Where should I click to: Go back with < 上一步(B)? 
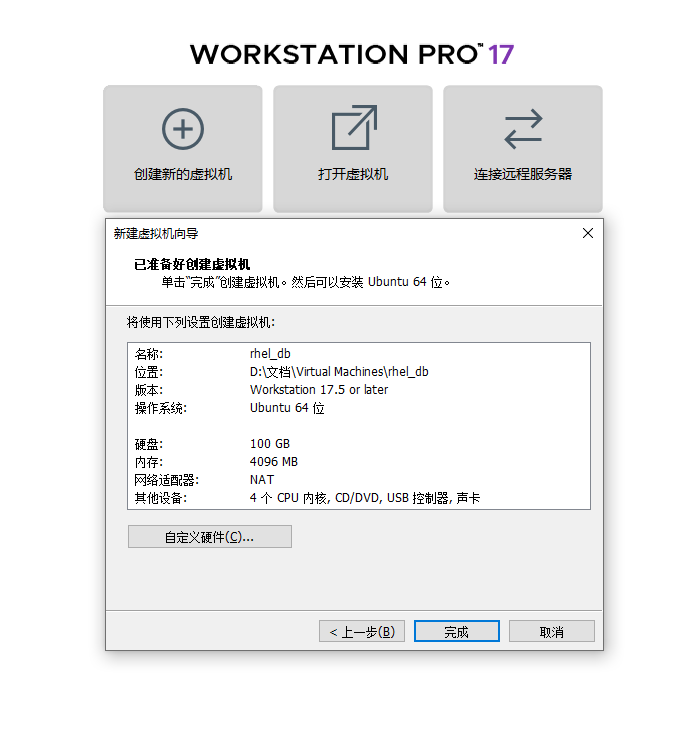(x=362, y=631)
